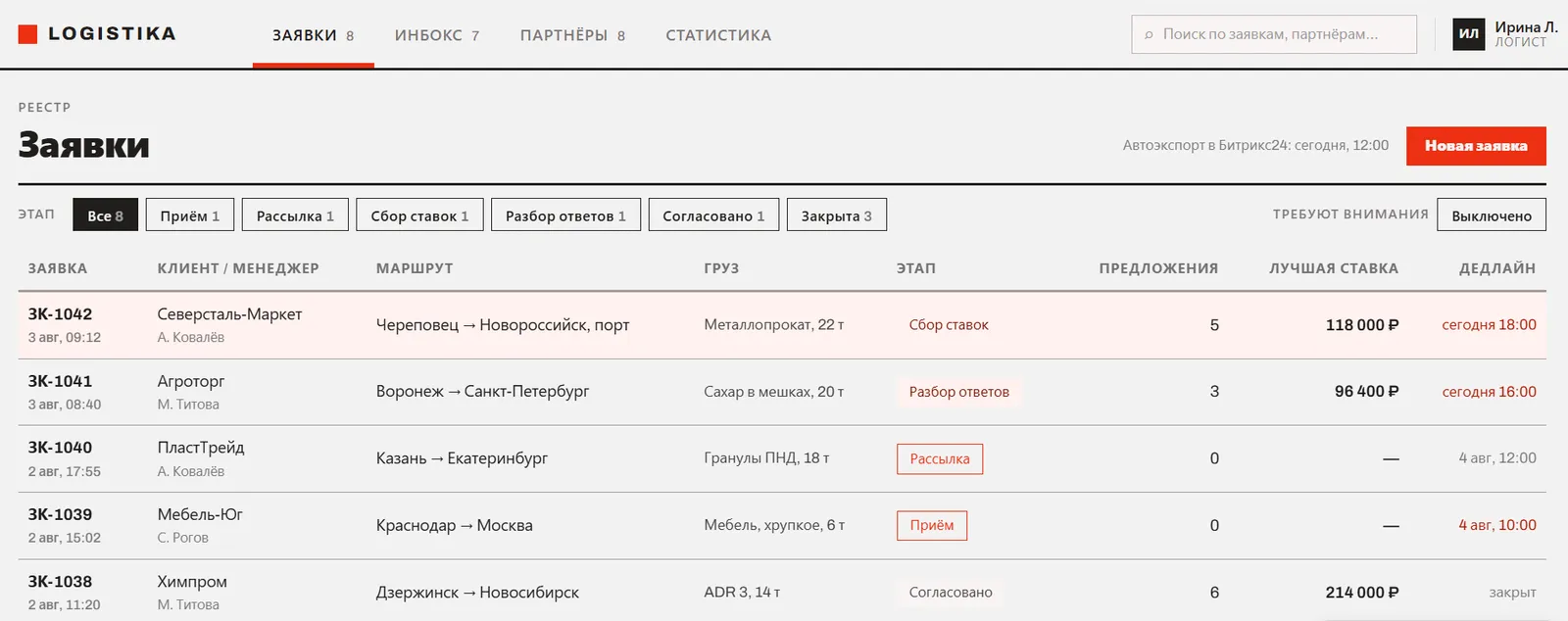Click the best rate 118 000 ₽
This screenshot has width=1568, height=621.
tap(1362, 325)
